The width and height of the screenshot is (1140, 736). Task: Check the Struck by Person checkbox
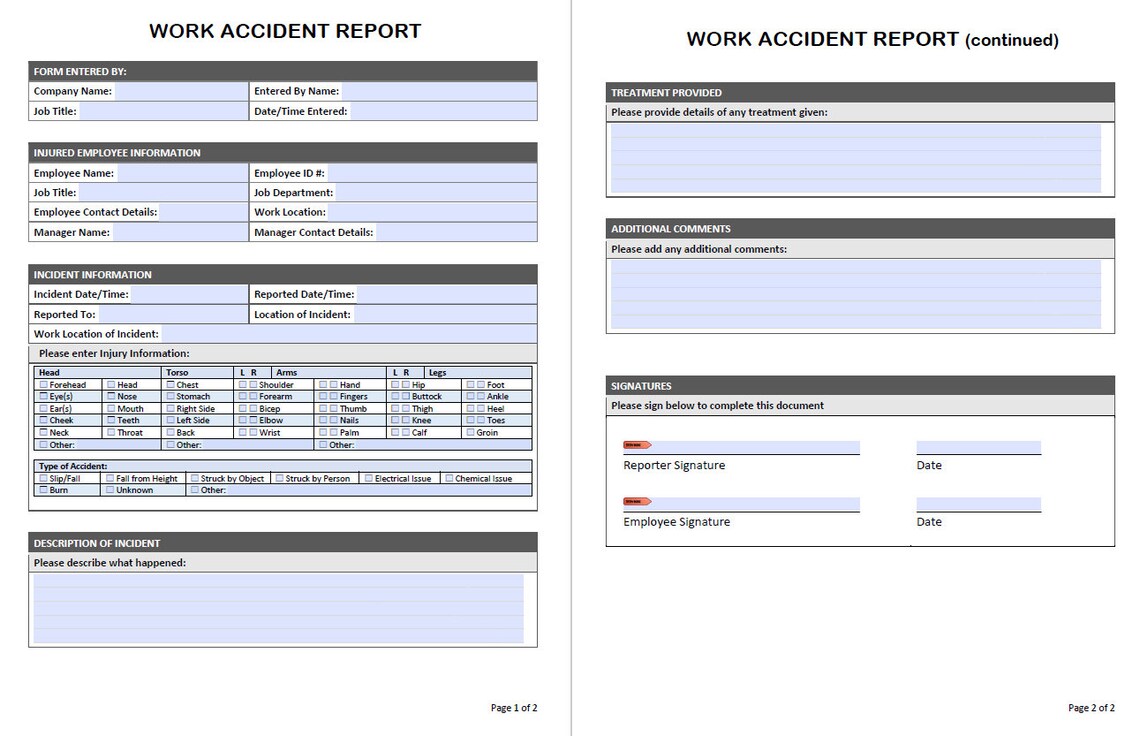click(281, 478)
